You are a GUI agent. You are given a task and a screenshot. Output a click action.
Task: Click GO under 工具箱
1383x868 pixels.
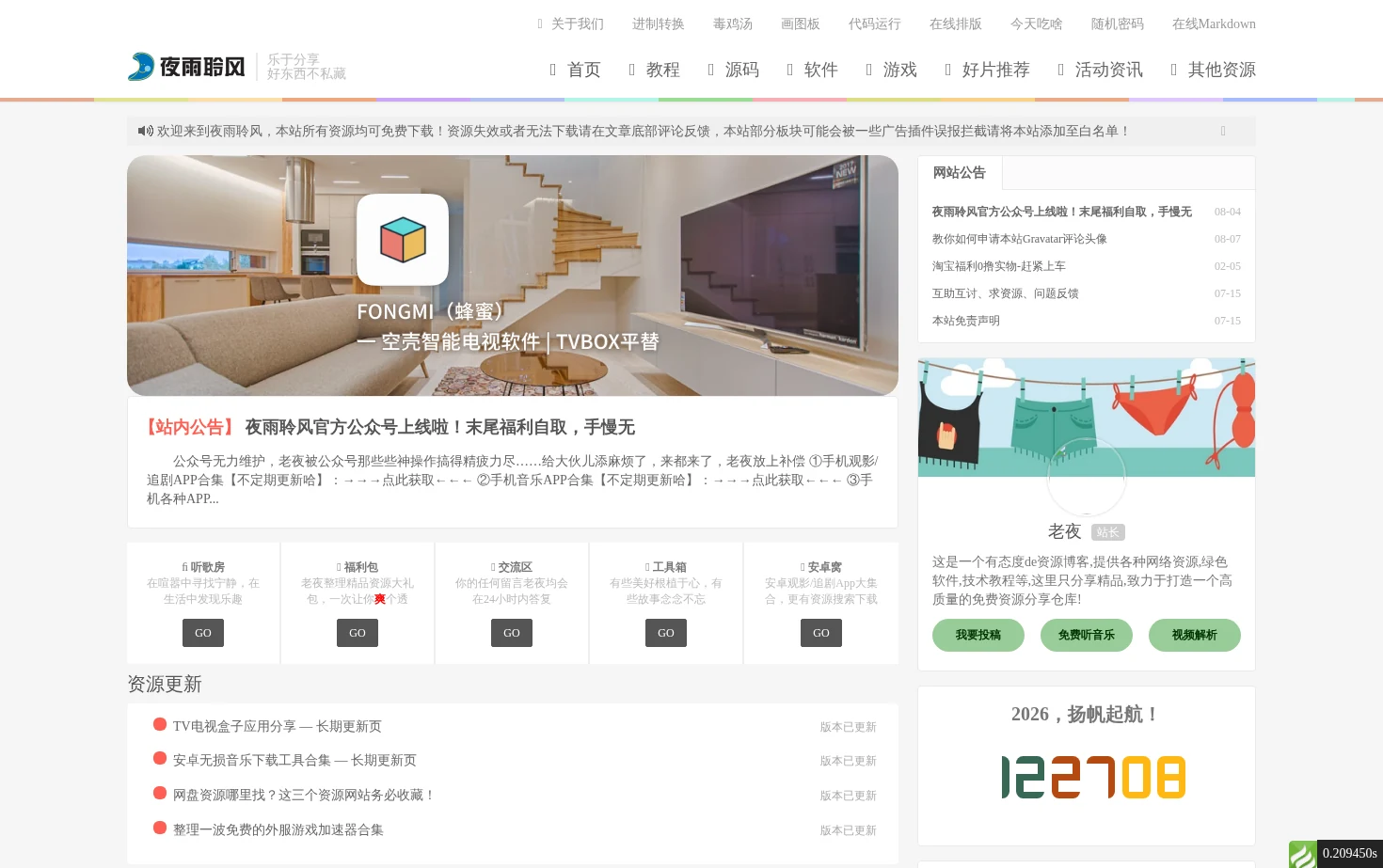pos(666,633)
